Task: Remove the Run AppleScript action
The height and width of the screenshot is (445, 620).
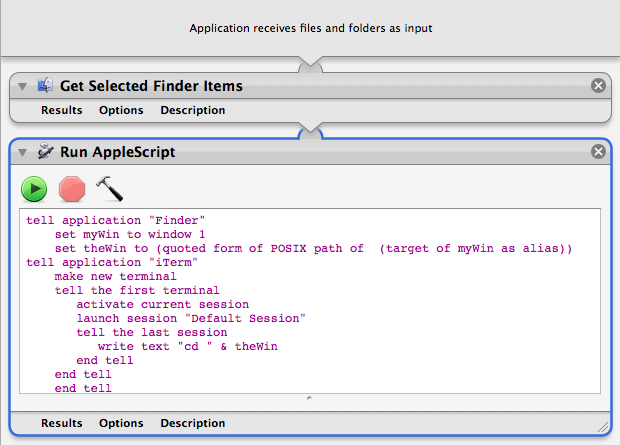Action: pos(598,151)
